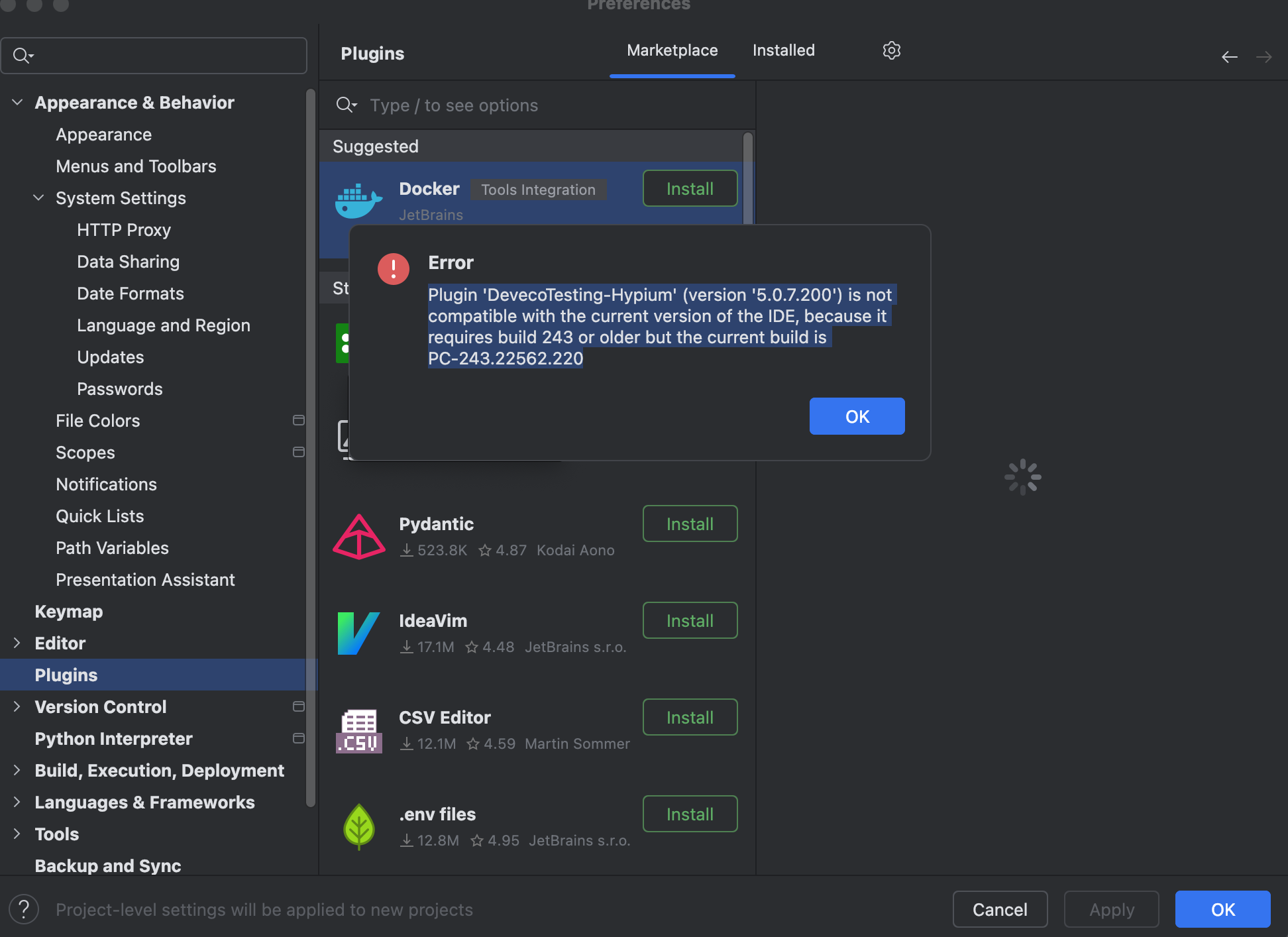Select Python Interpreter settings

pyautogui.click(x=113, y=738)
